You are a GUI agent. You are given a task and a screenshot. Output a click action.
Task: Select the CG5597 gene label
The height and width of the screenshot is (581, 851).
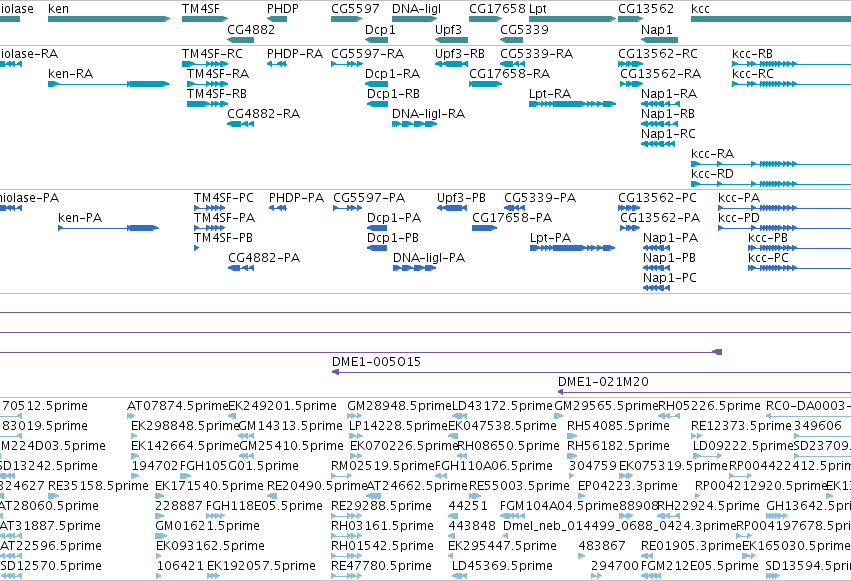click(355, 9)
